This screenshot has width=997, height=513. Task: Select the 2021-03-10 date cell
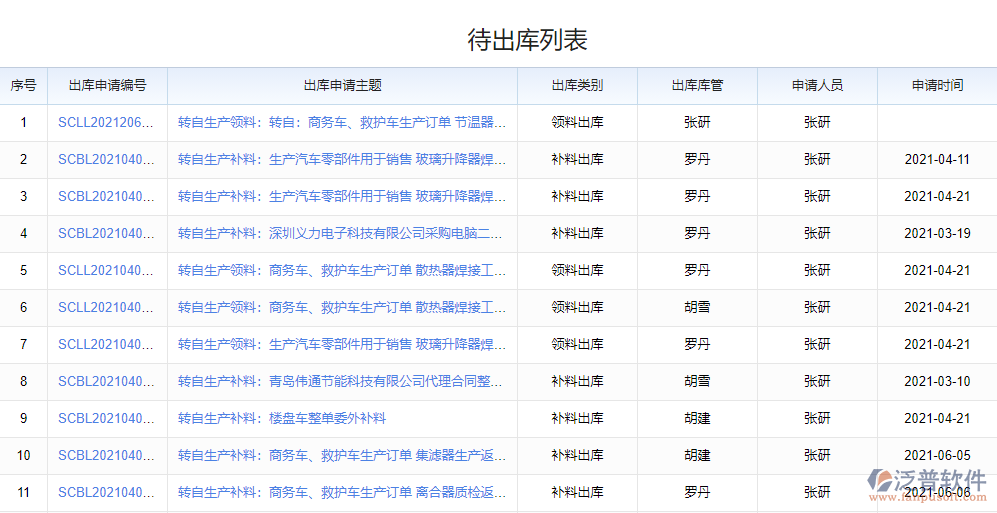[937, 382]
